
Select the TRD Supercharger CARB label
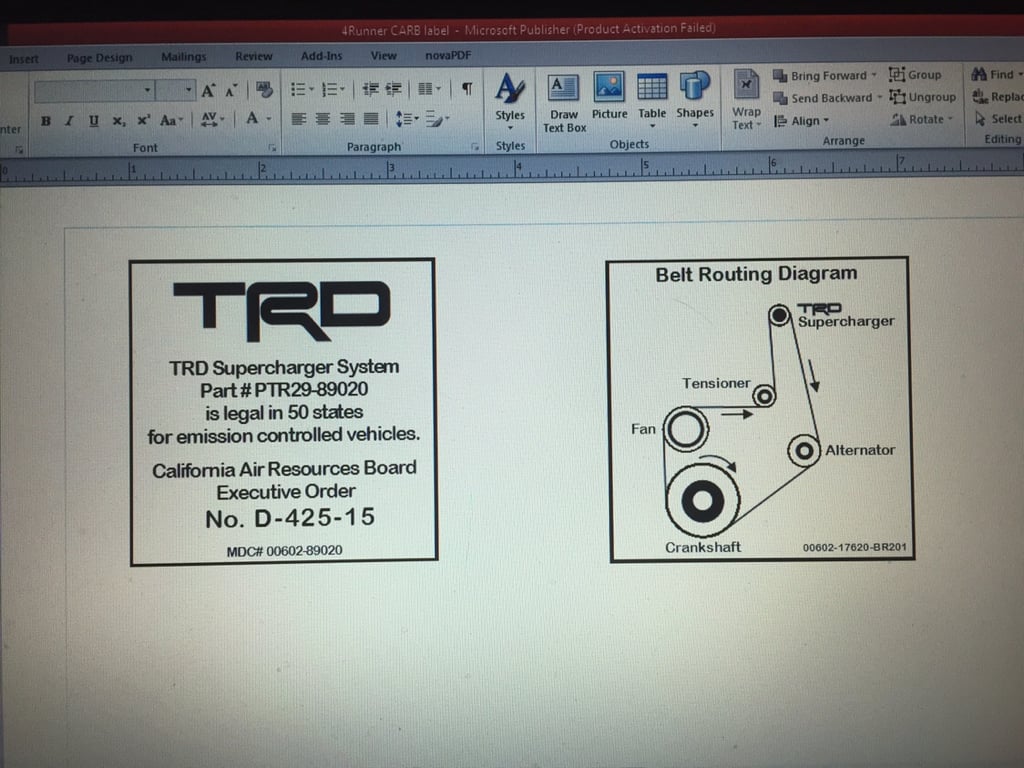pyautogui.click(x=283, y=411)
